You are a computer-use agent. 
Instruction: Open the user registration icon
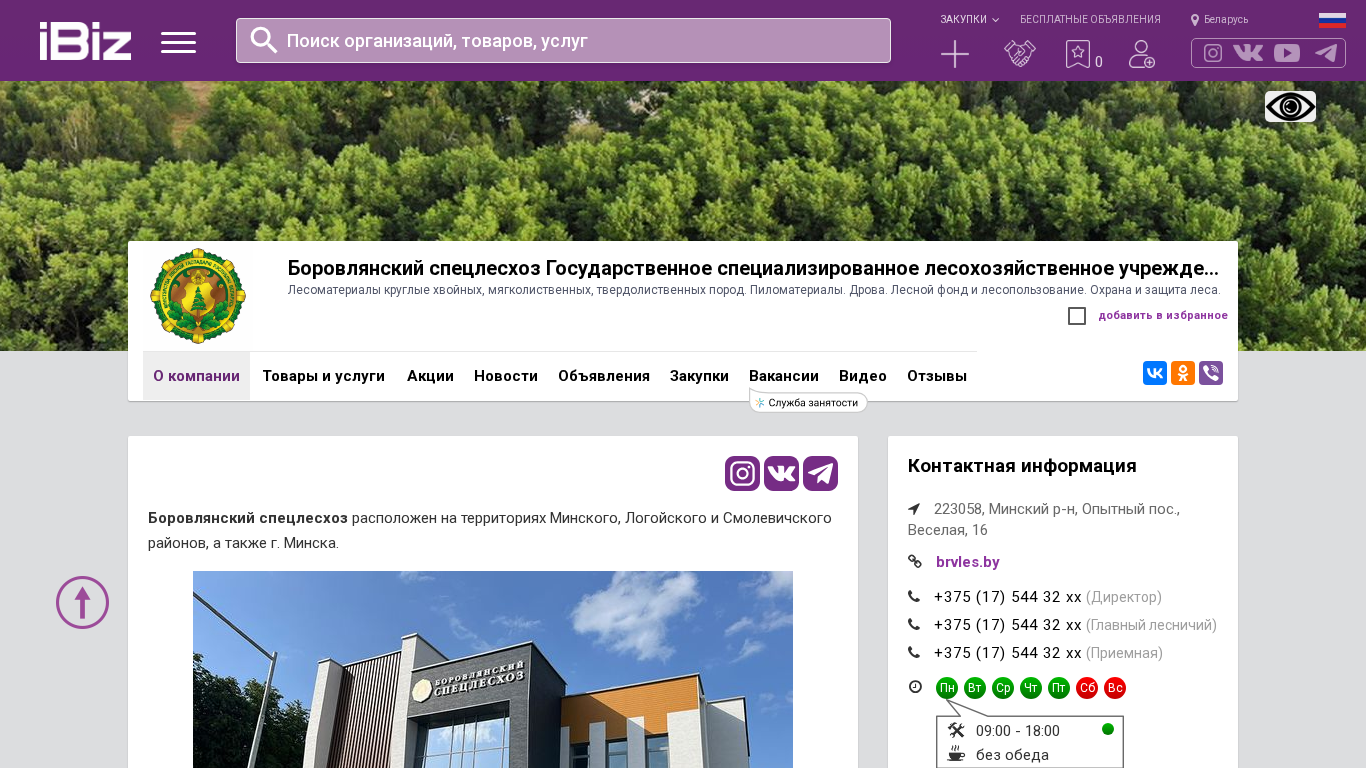coord(1142,54)
